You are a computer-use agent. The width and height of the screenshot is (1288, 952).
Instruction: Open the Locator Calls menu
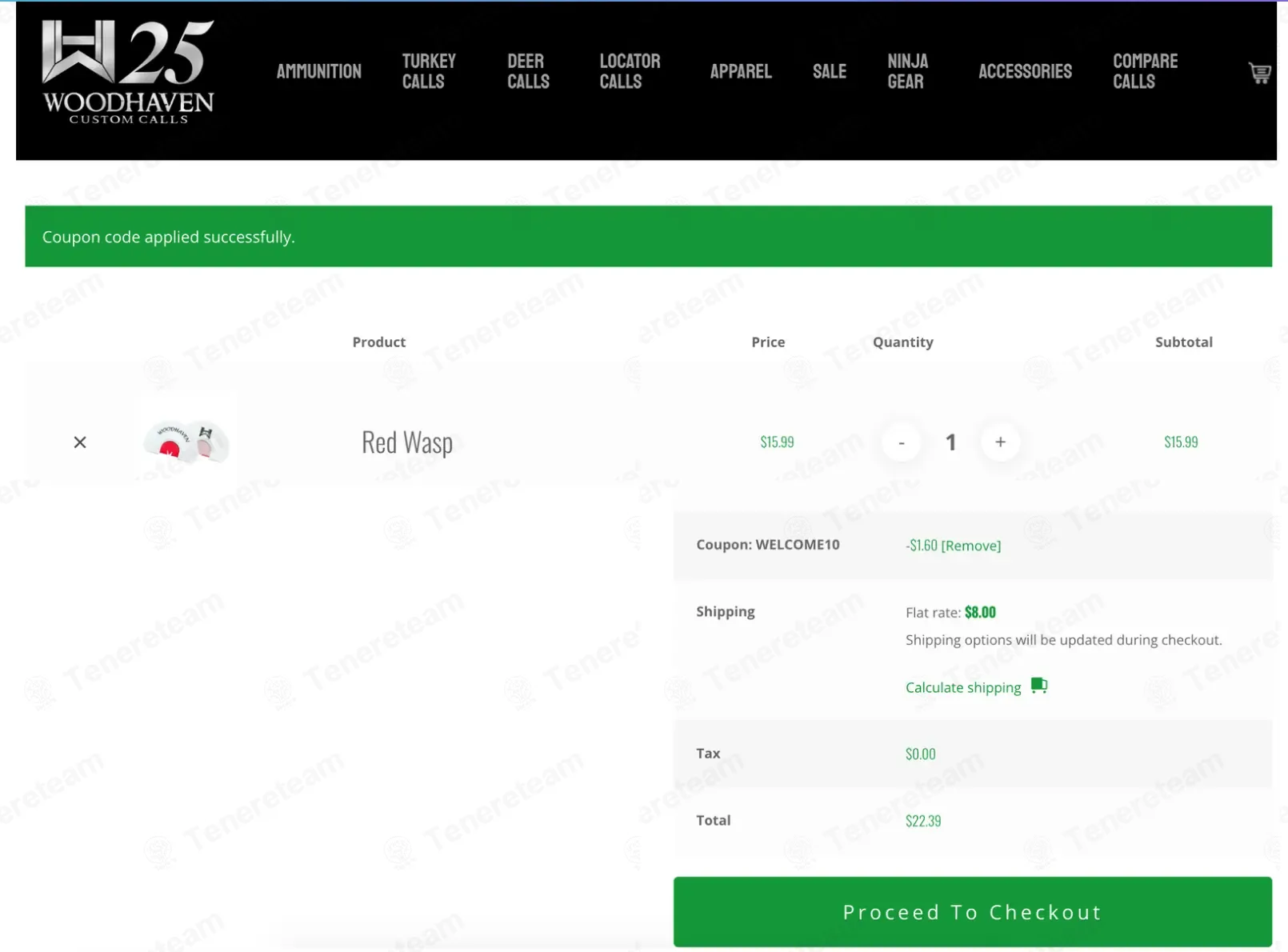[x=630, y=71]
